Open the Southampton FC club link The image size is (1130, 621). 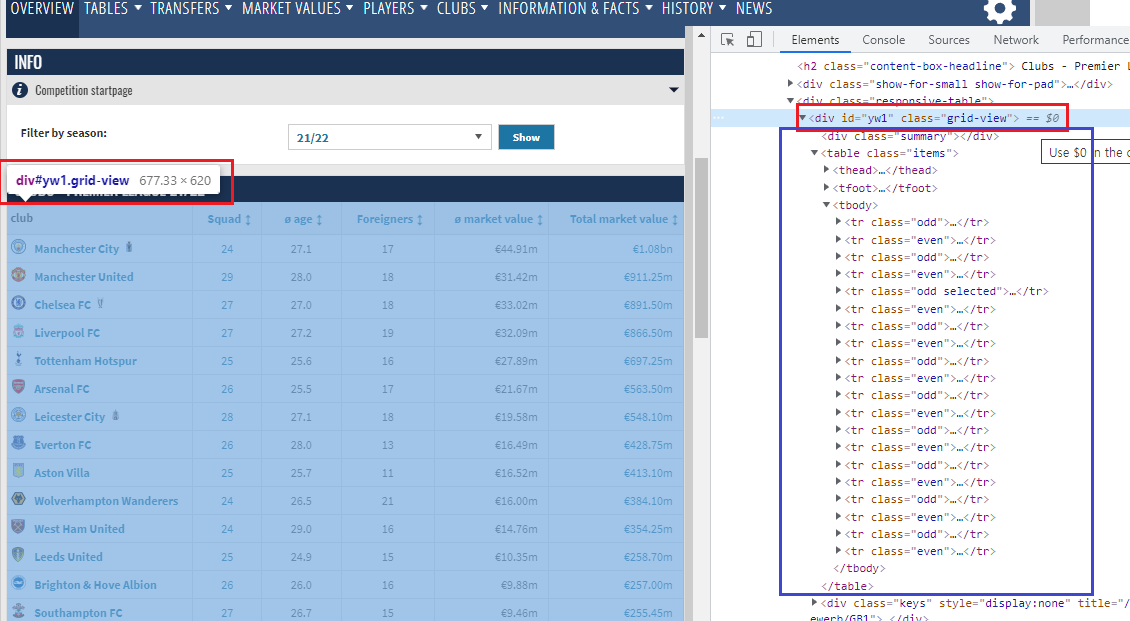pyautogui.click(x=78, y=612)
